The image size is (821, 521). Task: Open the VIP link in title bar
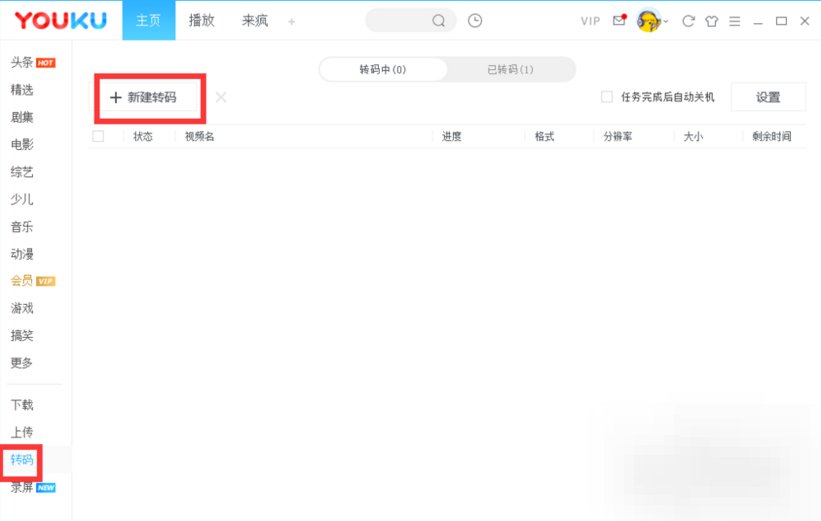pyautogui.click(x=590, y=21)
